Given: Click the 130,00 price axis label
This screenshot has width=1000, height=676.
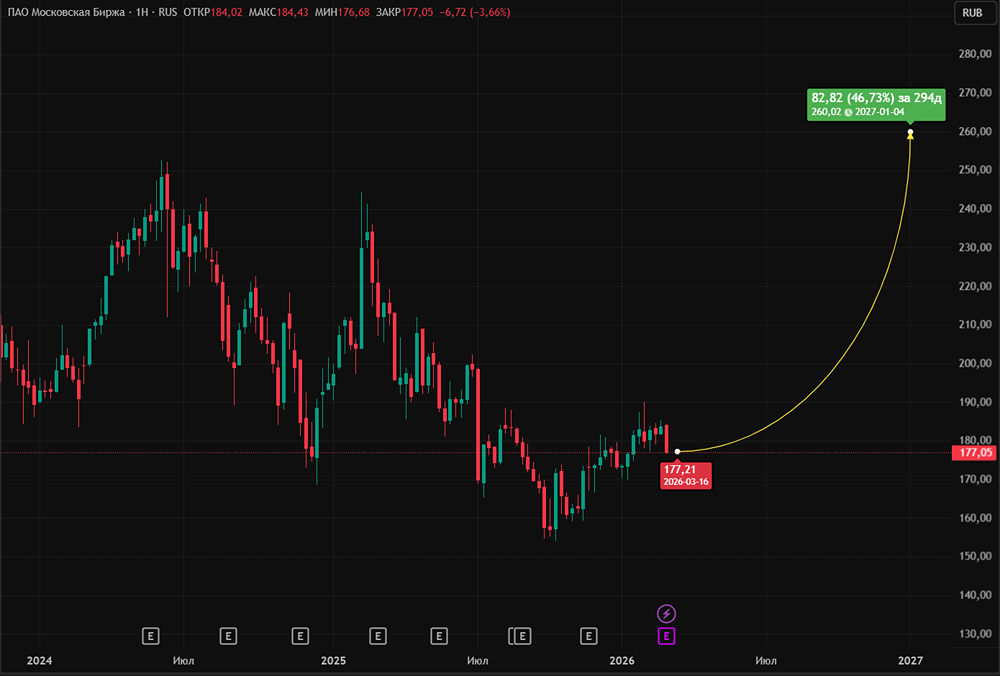Looking at the screenshot, I should (975, 634).
